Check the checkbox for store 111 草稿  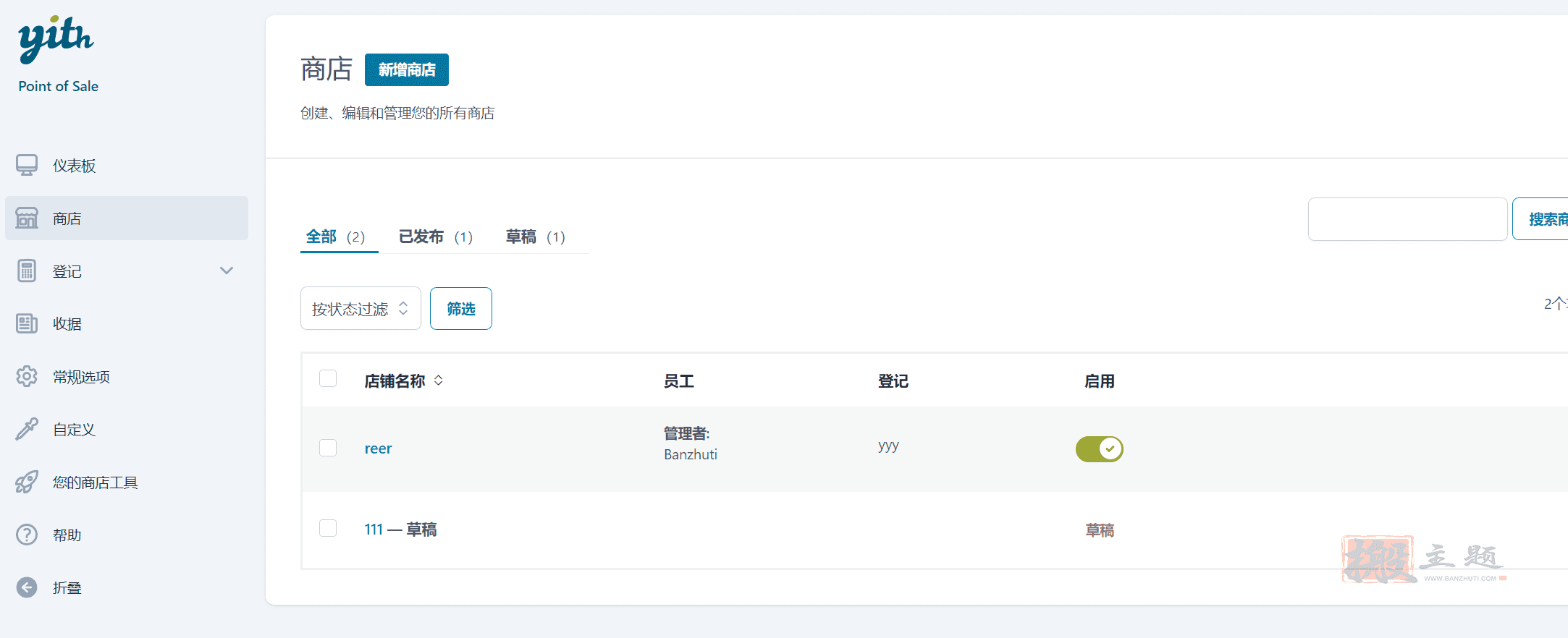click(328, 528)
